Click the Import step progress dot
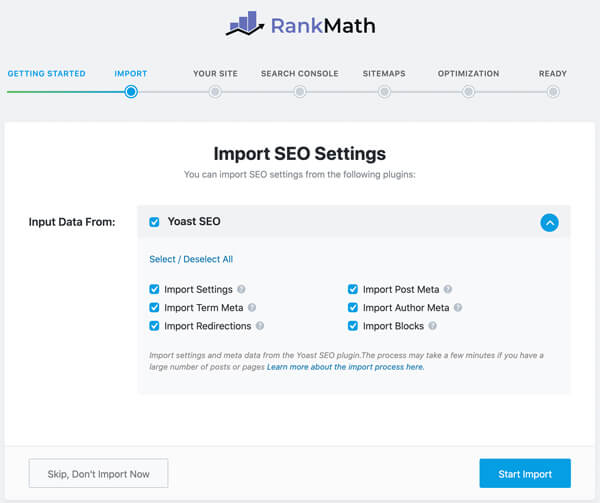The width and height of the screenshot is (600, 503). click(x=131, y=92)
